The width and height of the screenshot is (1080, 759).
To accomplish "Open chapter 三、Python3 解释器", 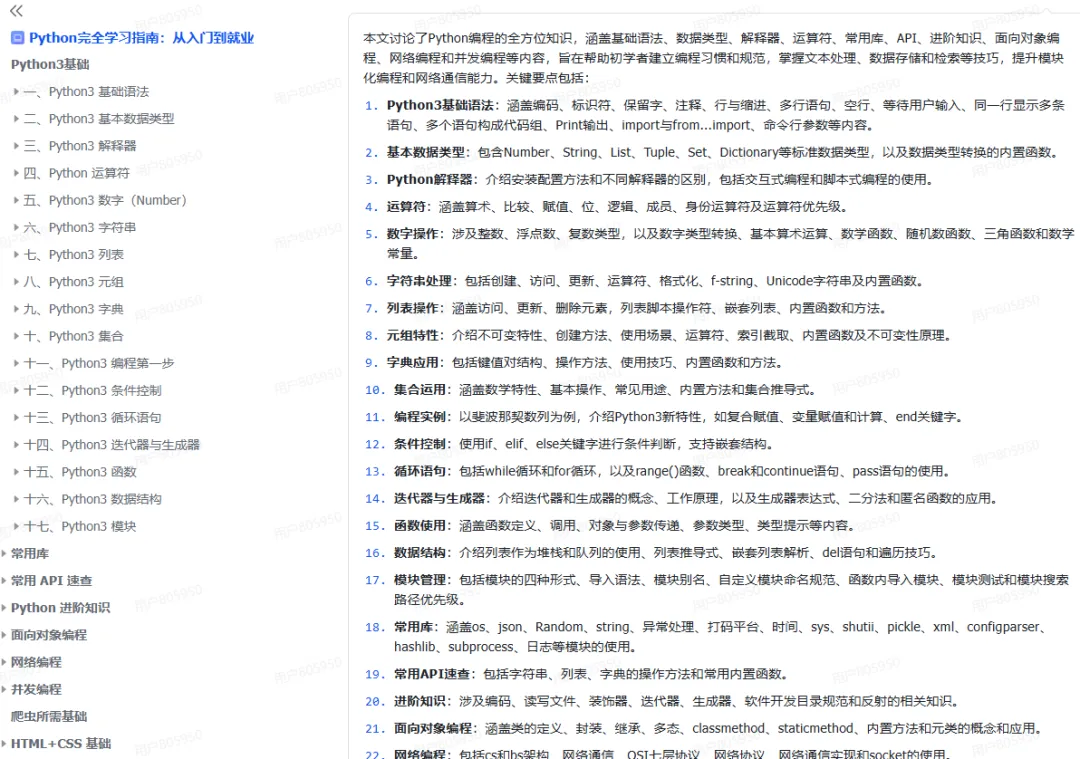I will click(x=80, y=146).
